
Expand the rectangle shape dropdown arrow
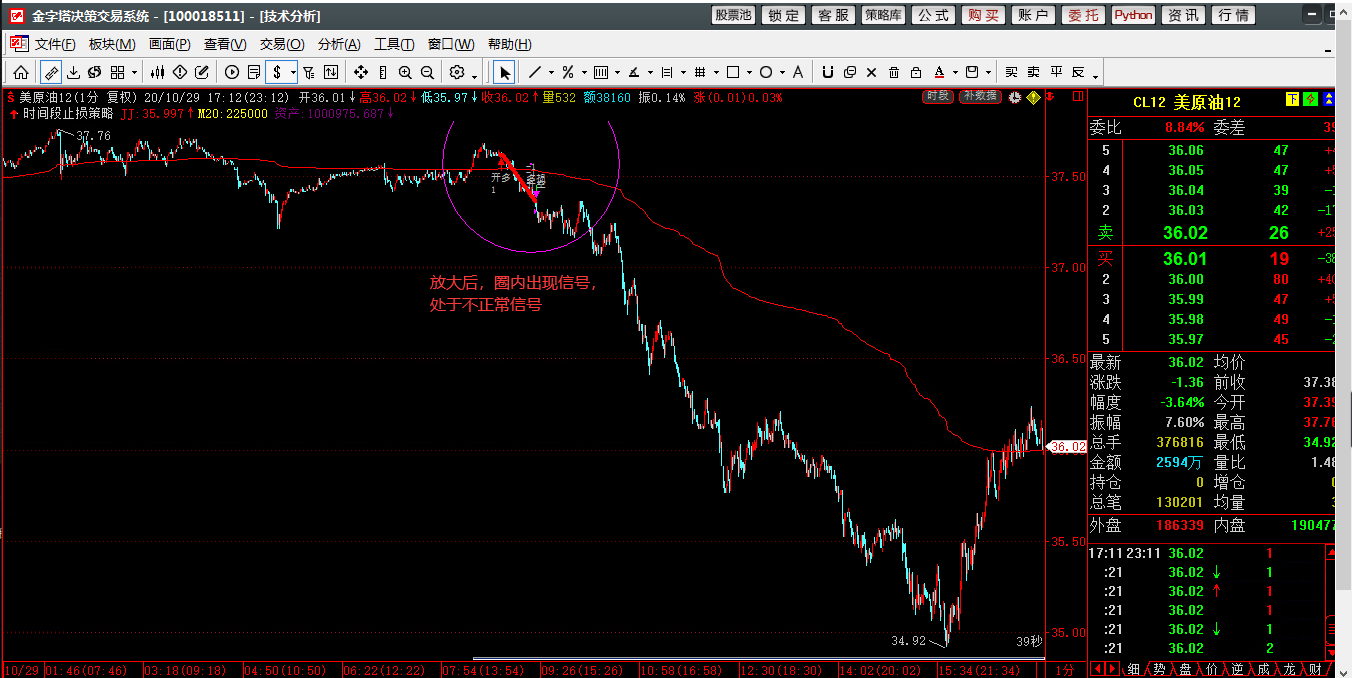(749, 73)
